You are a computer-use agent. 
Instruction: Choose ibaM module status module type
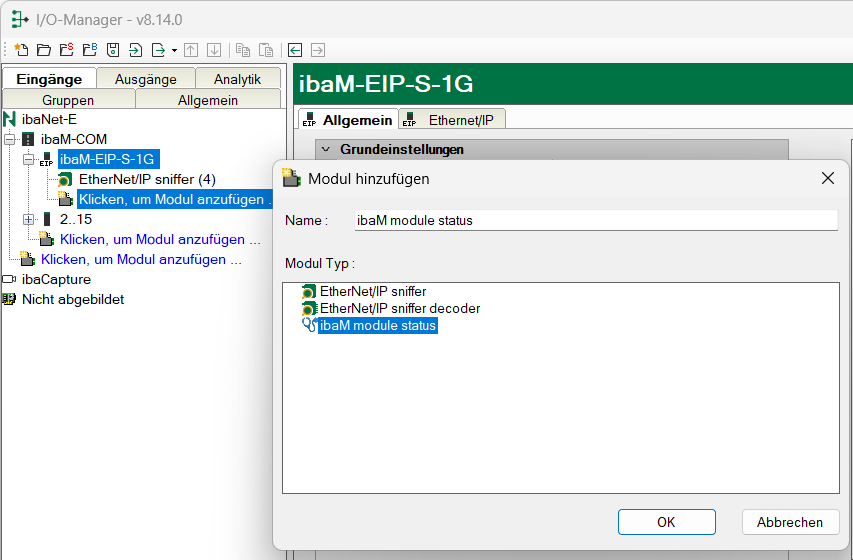pos(378,325)
